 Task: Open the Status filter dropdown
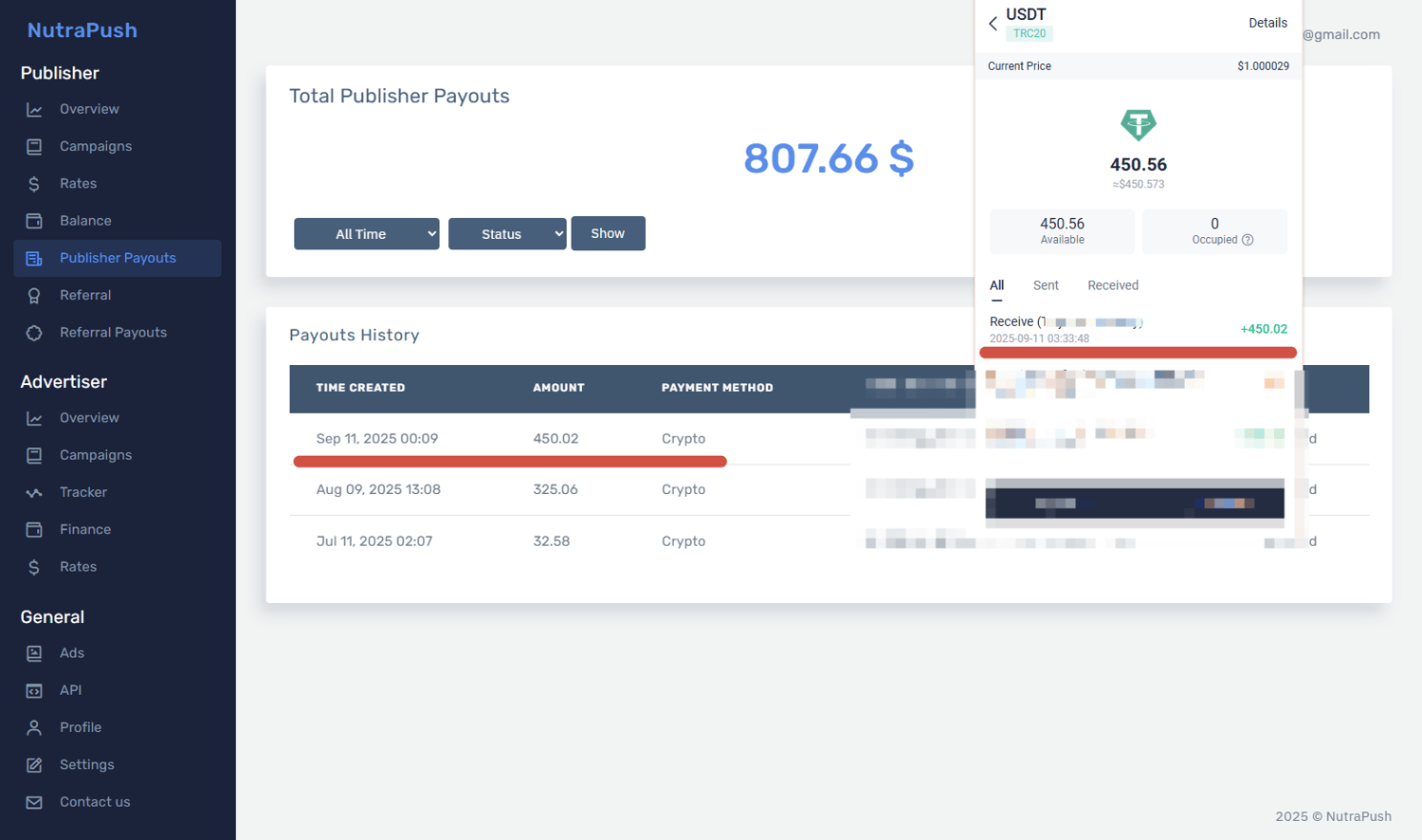click(x=507, y=234)
